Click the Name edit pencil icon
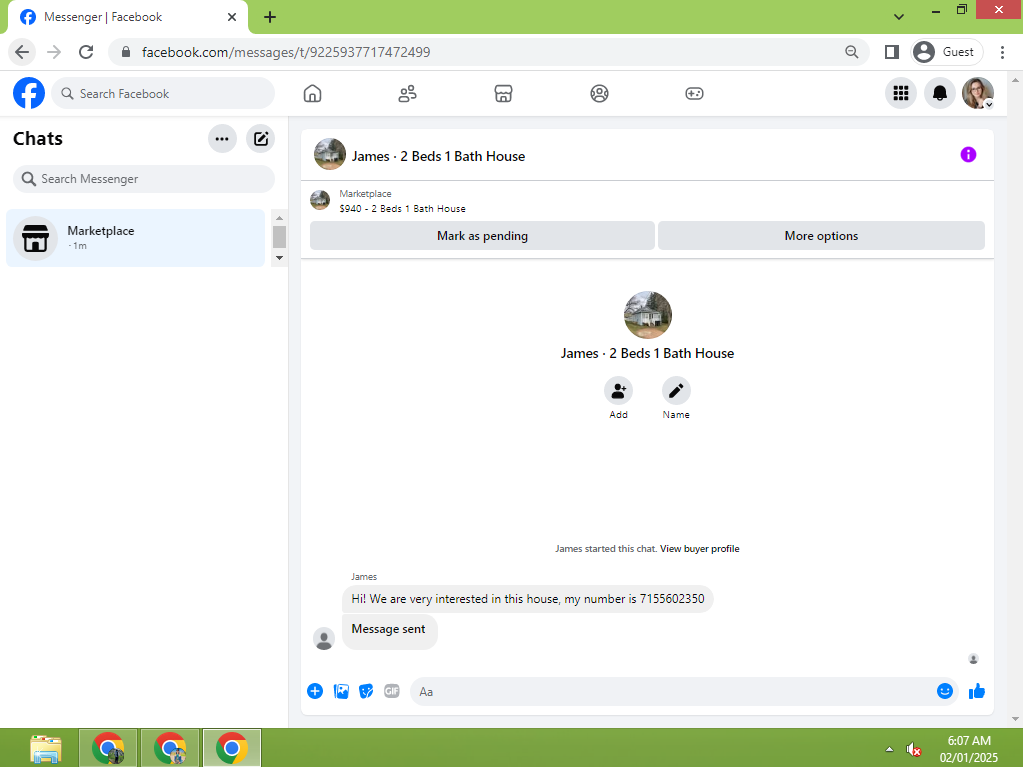 pos(676,391)
